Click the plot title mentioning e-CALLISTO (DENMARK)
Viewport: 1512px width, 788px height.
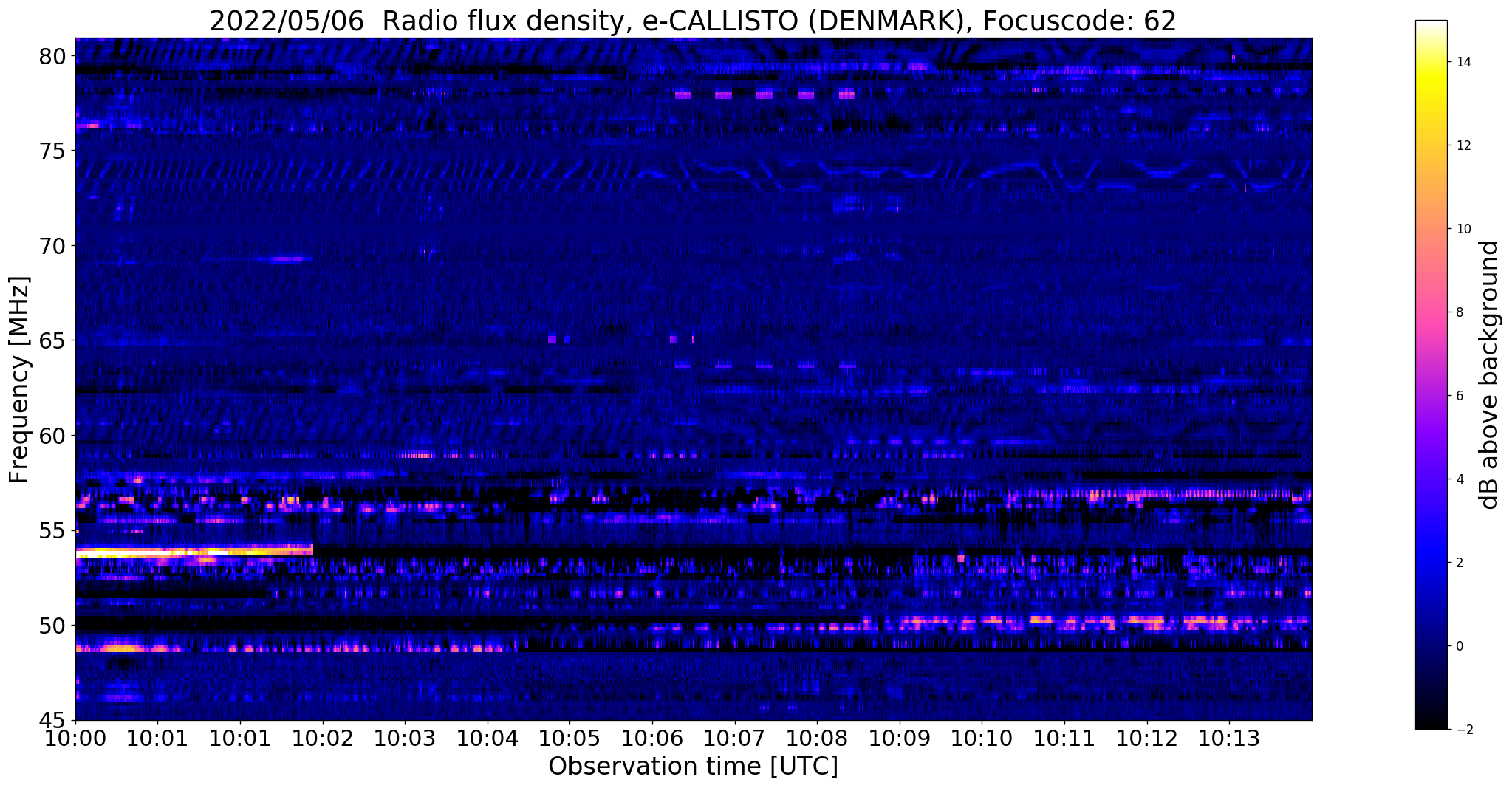pyautogui.click(x=693, y=21)
